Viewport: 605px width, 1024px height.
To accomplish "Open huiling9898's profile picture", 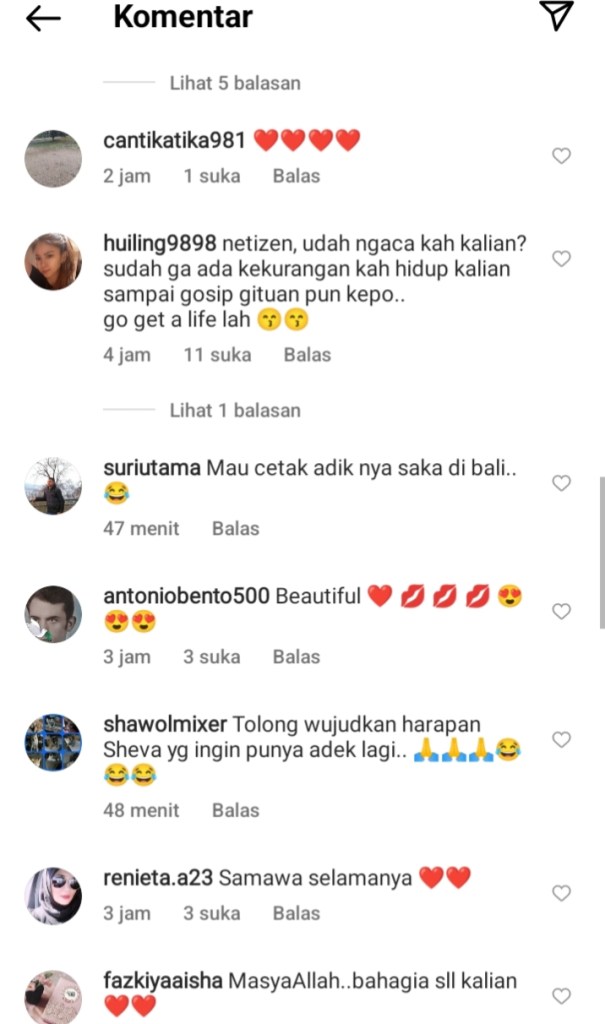I will (x=53, y=261).
